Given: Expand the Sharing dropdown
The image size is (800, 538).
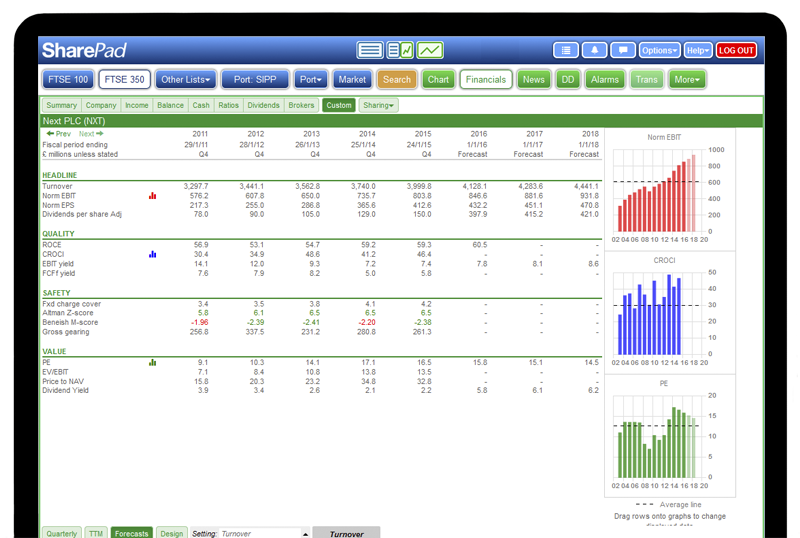Looking at the screenshot, I should (378, 105).
